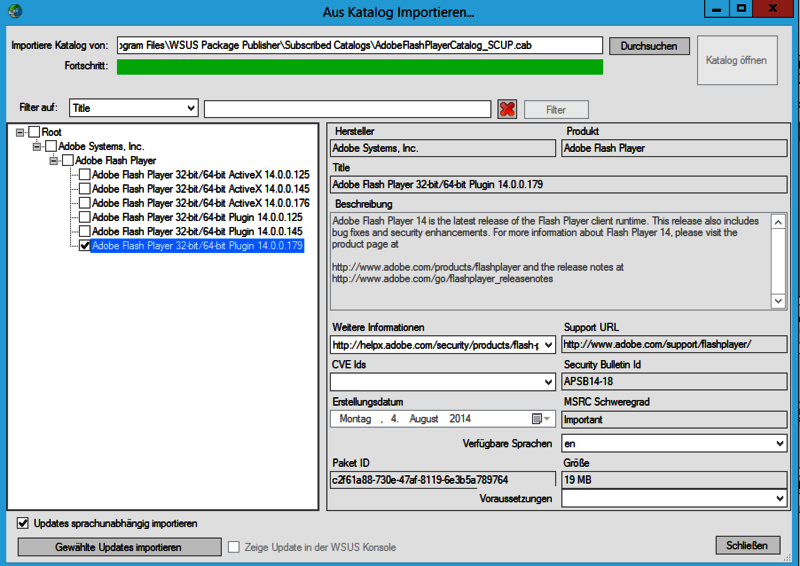The height and width of the screenshot is (566, 800).
Task: Click the Hersteller field Adobe Systems, Inc.
Action: [443, 149]
